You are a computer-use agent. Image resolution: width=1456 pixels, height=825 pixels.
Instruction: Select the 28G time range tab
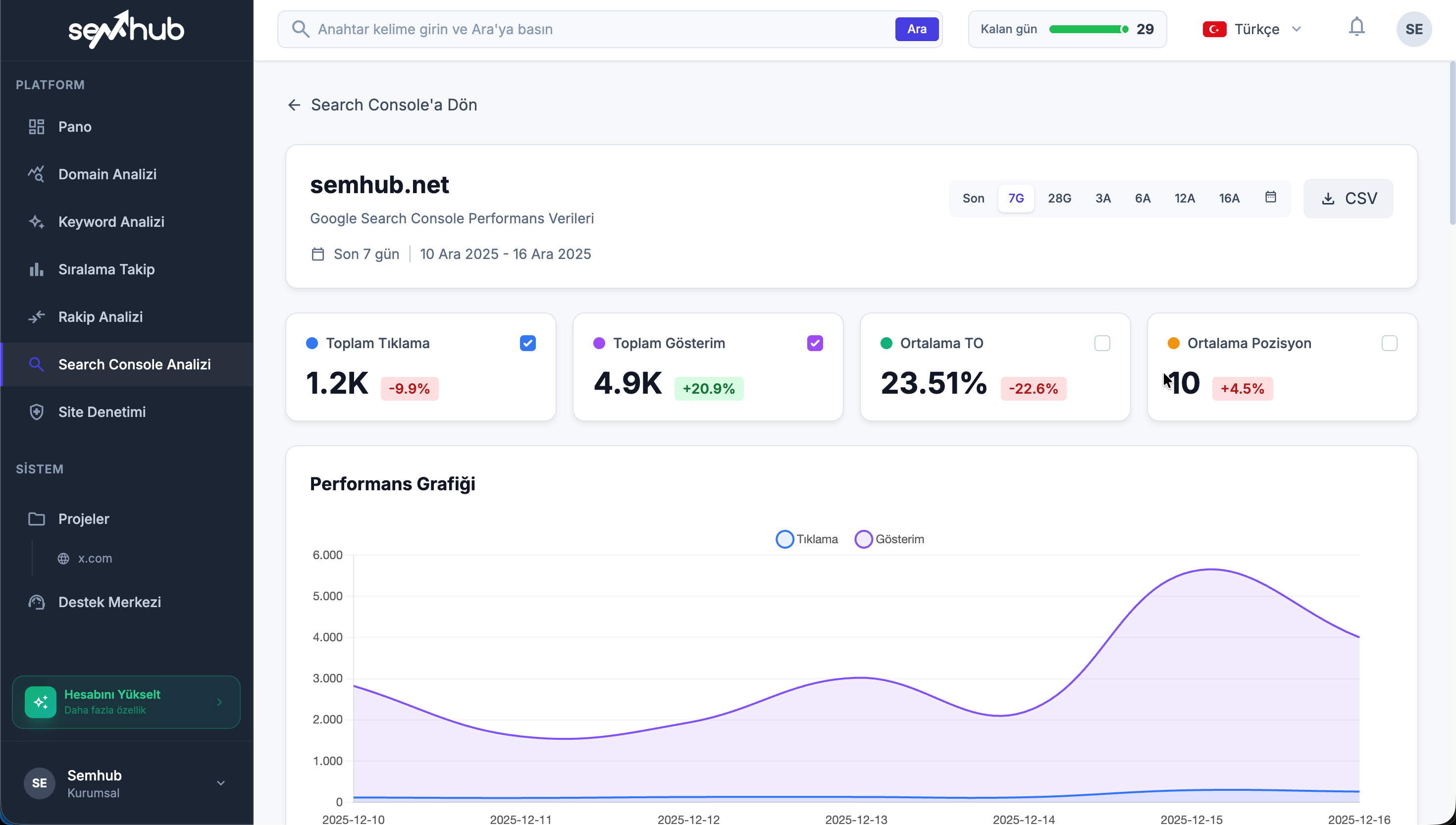[x=1059, y=198]
